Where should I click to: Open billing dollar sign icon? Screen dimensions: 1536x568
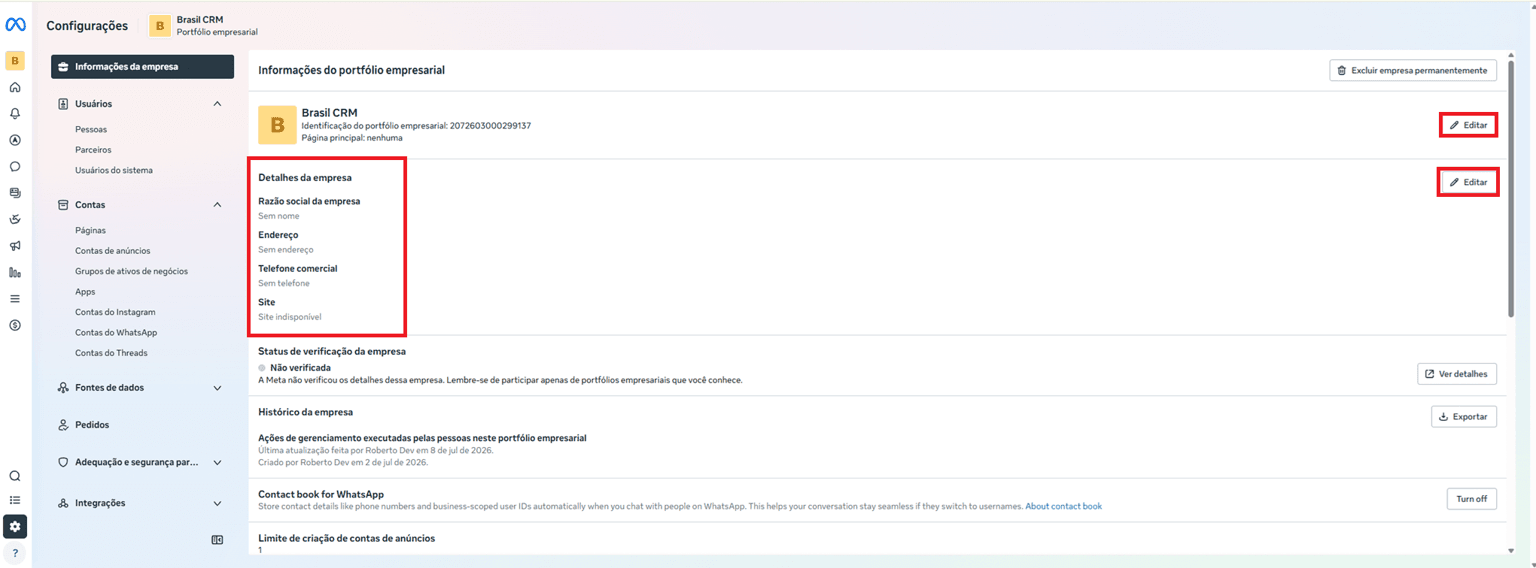[x=15, y=325]
